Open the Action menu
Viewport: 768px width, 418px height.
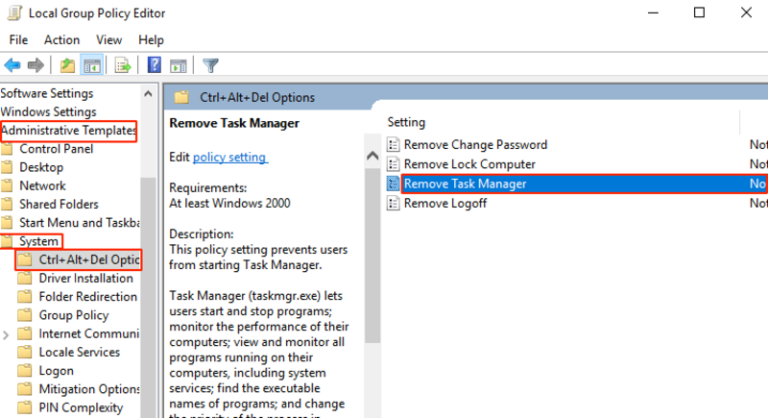pyautogui.click(x=62, y=40)
